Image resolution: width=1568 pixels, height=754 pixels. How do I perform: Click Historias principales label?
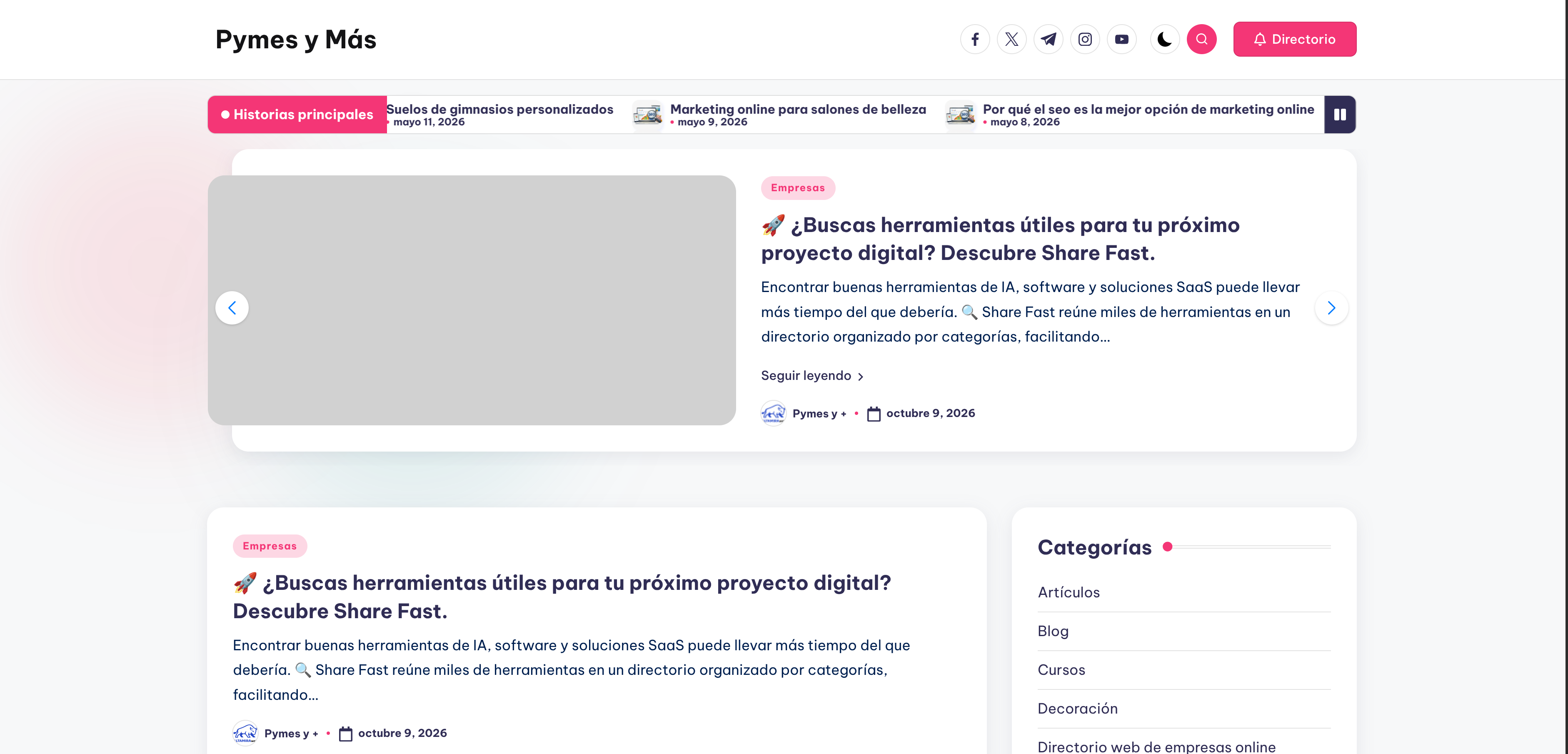point(297,115)
